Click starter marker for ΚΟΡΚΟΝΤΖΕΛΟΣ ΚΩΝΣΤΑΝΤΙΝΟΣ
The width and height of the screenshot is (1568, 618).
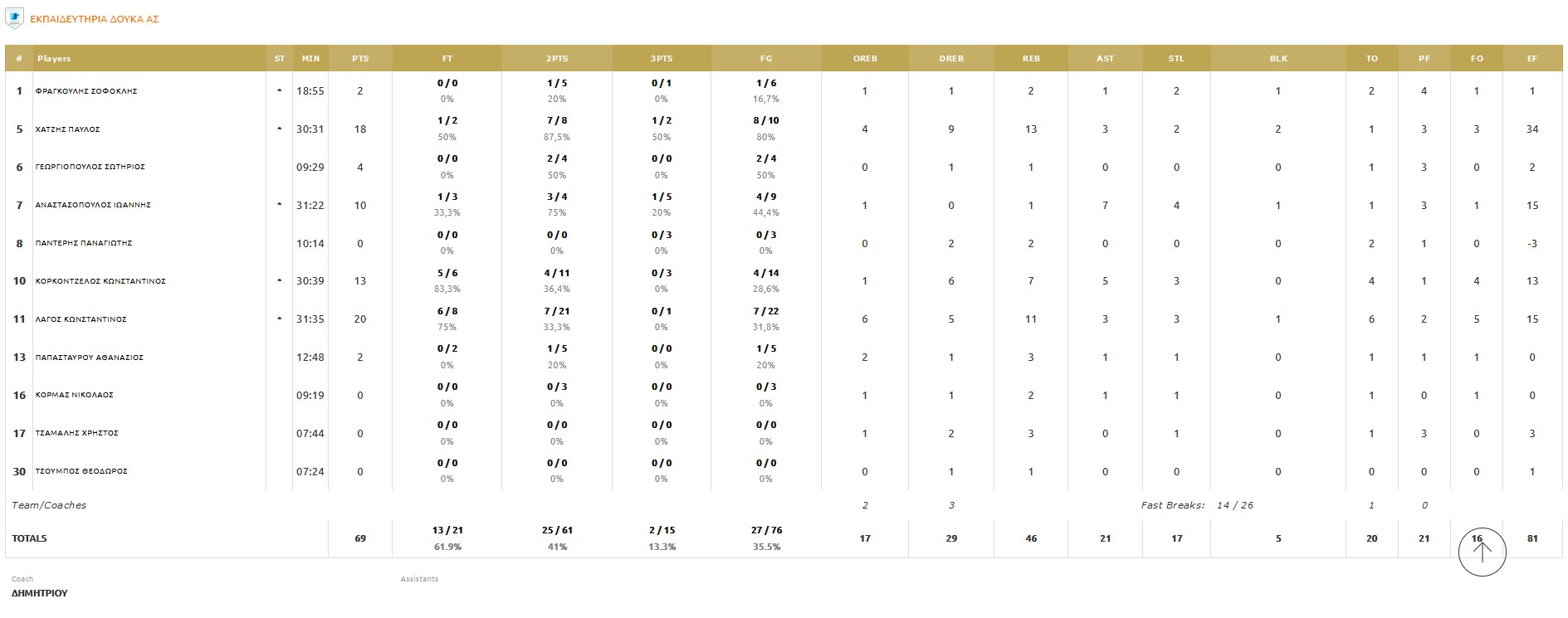(x=279, y=280)
